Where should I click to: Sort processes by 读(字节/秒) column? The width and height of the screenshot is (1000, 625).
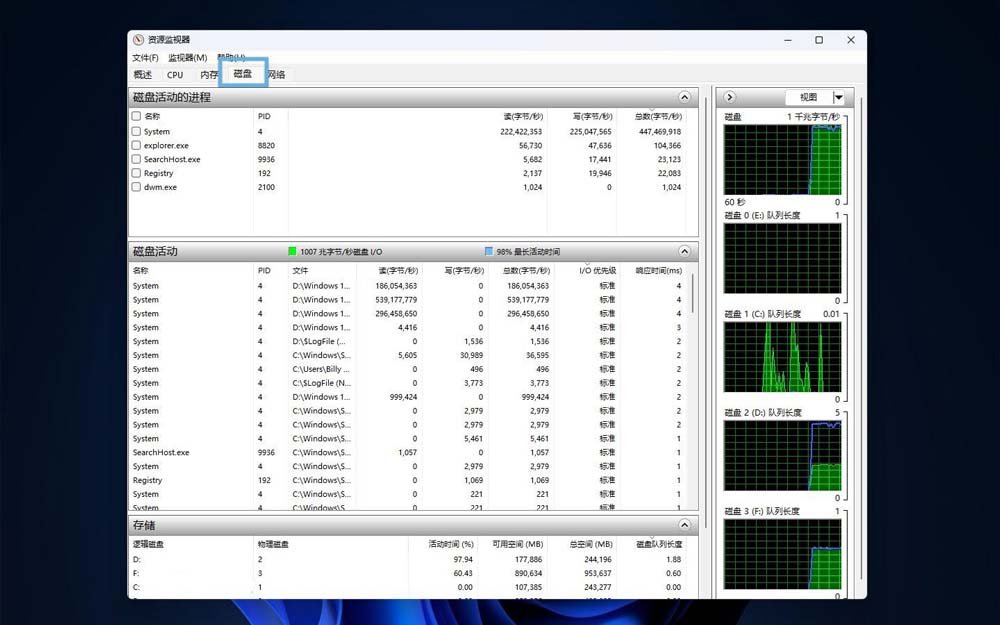pyautogui.click(x=522, y=117)
